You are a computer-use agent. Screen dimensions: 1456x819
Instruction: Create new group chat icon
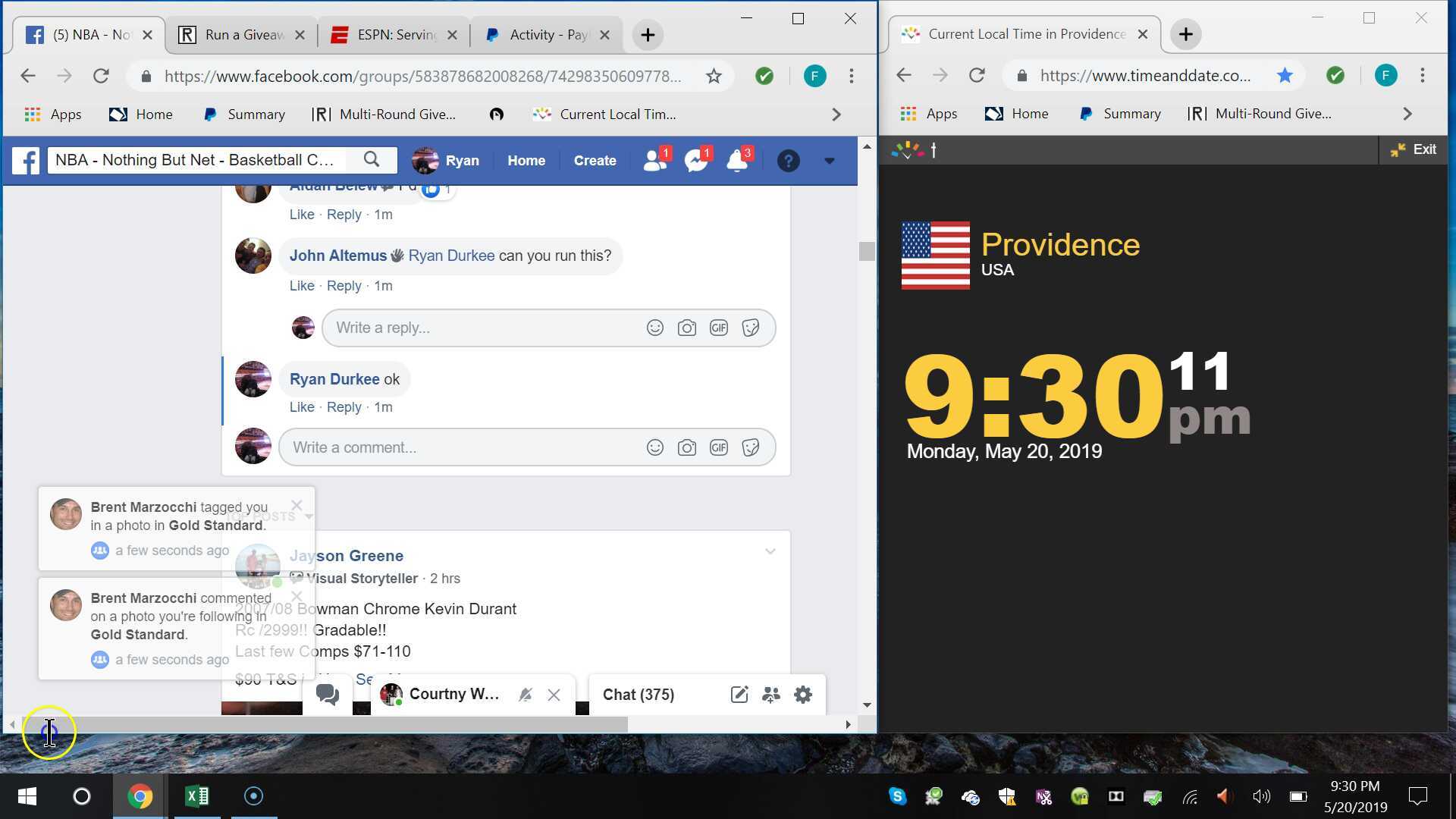(770, 695)
